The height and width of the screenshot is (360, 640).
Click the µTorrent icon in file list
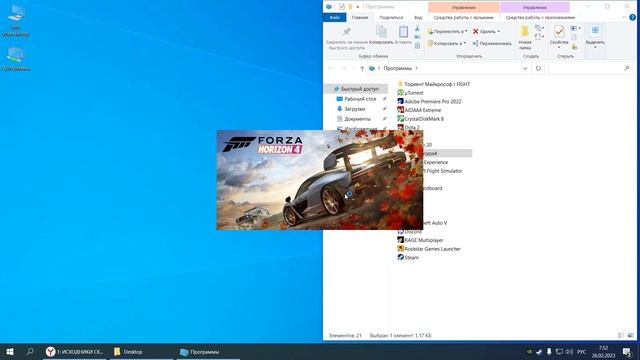tap(400, 93)
